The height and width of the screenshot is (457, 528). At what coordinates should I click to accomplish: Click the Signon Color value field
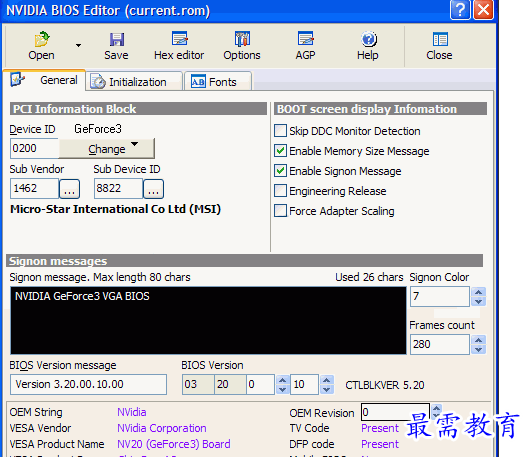tap(440, 296)
